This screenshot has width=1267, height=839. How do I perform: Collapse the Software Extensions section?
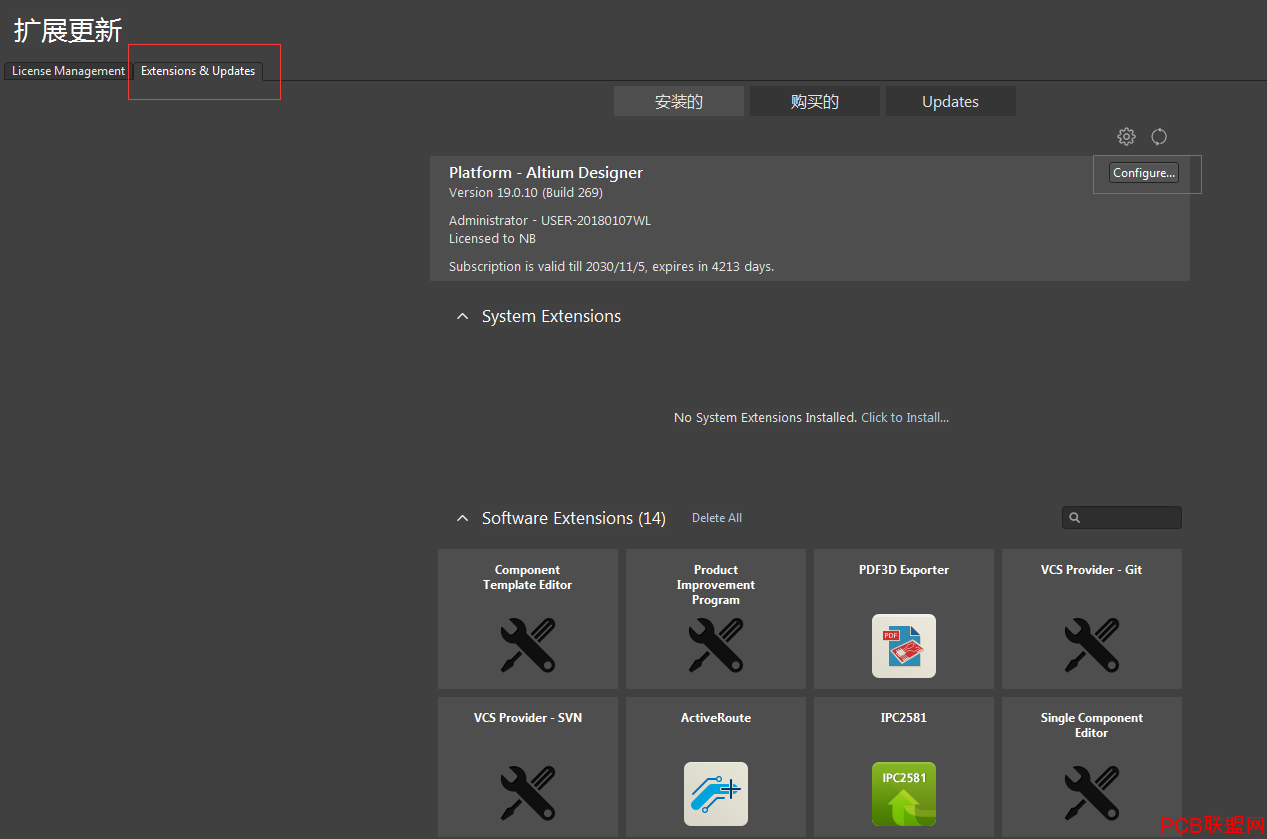[x=462, y=518]
